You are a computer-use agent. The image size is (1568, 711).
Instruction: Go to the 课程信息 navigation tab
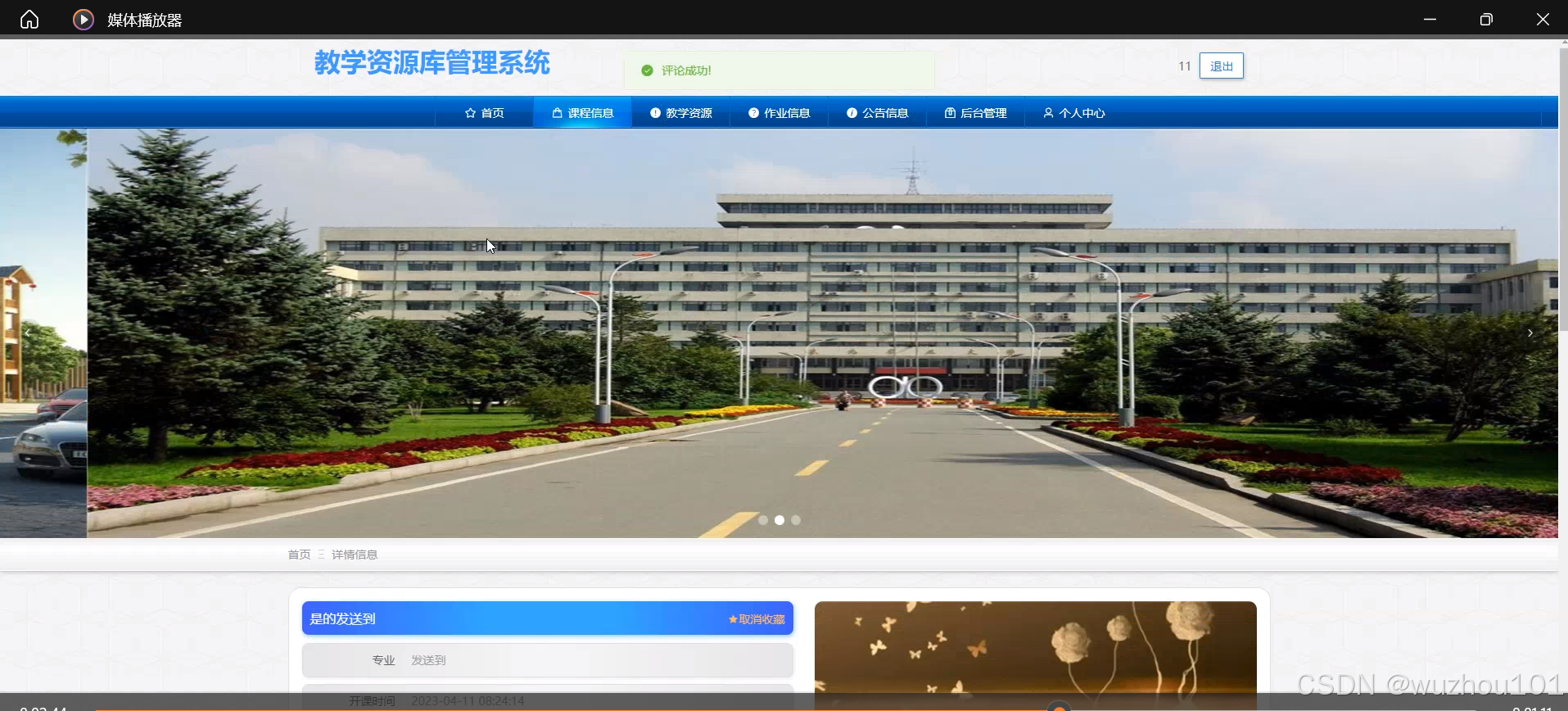(x=582, y=113)
